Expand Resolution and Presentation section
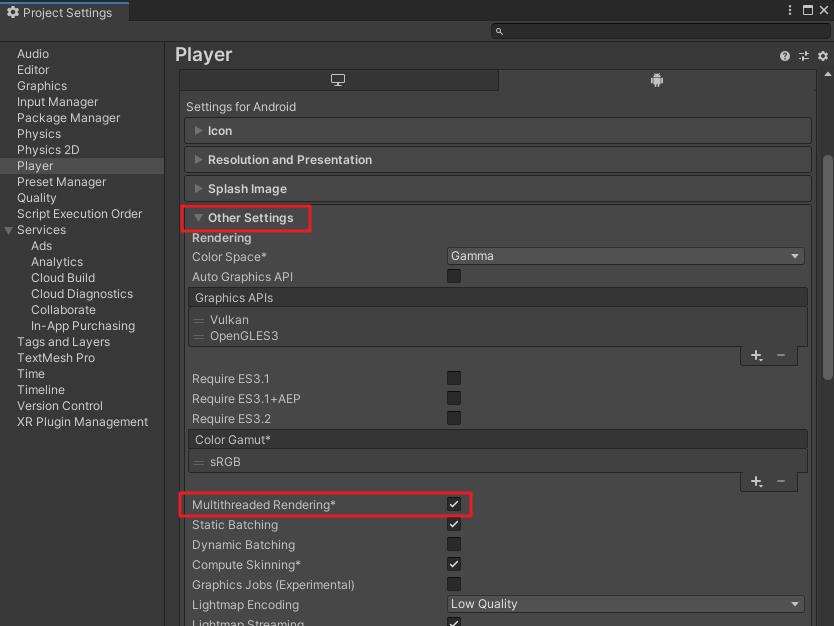 pos(498,160)
